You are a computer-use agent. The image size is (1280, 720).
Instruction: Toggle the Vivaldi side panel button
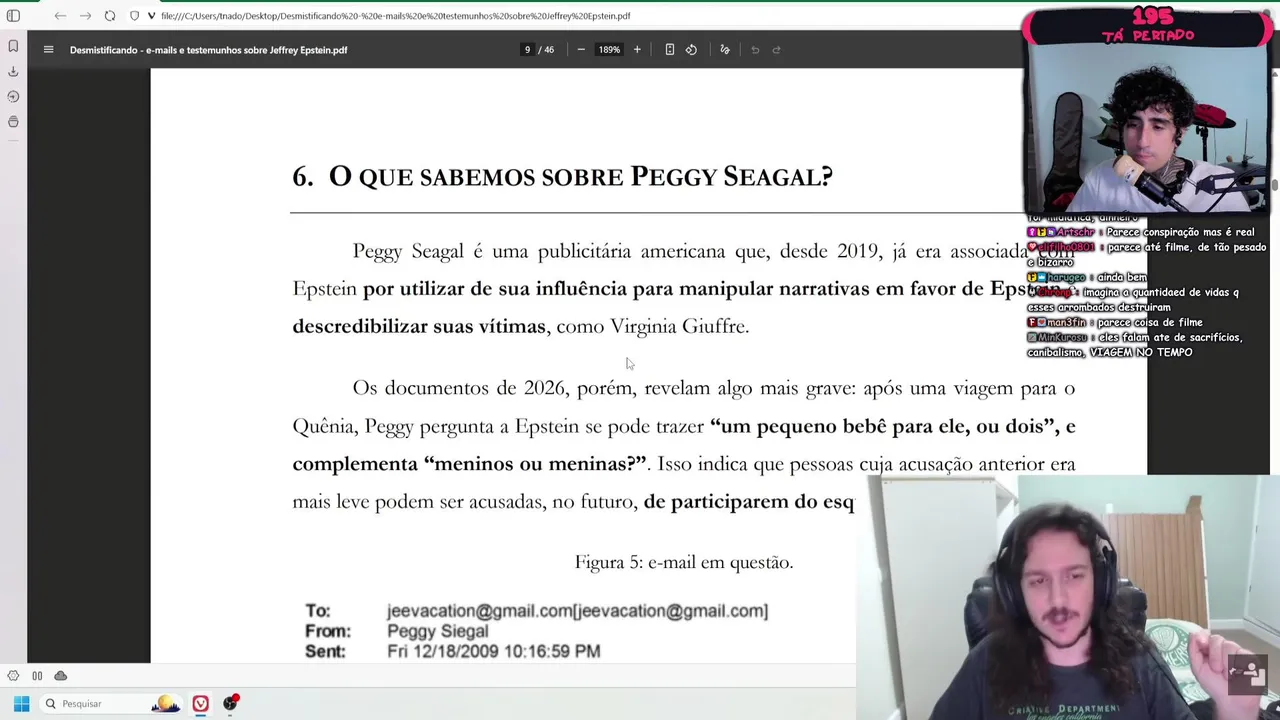(x=13, y=16)
